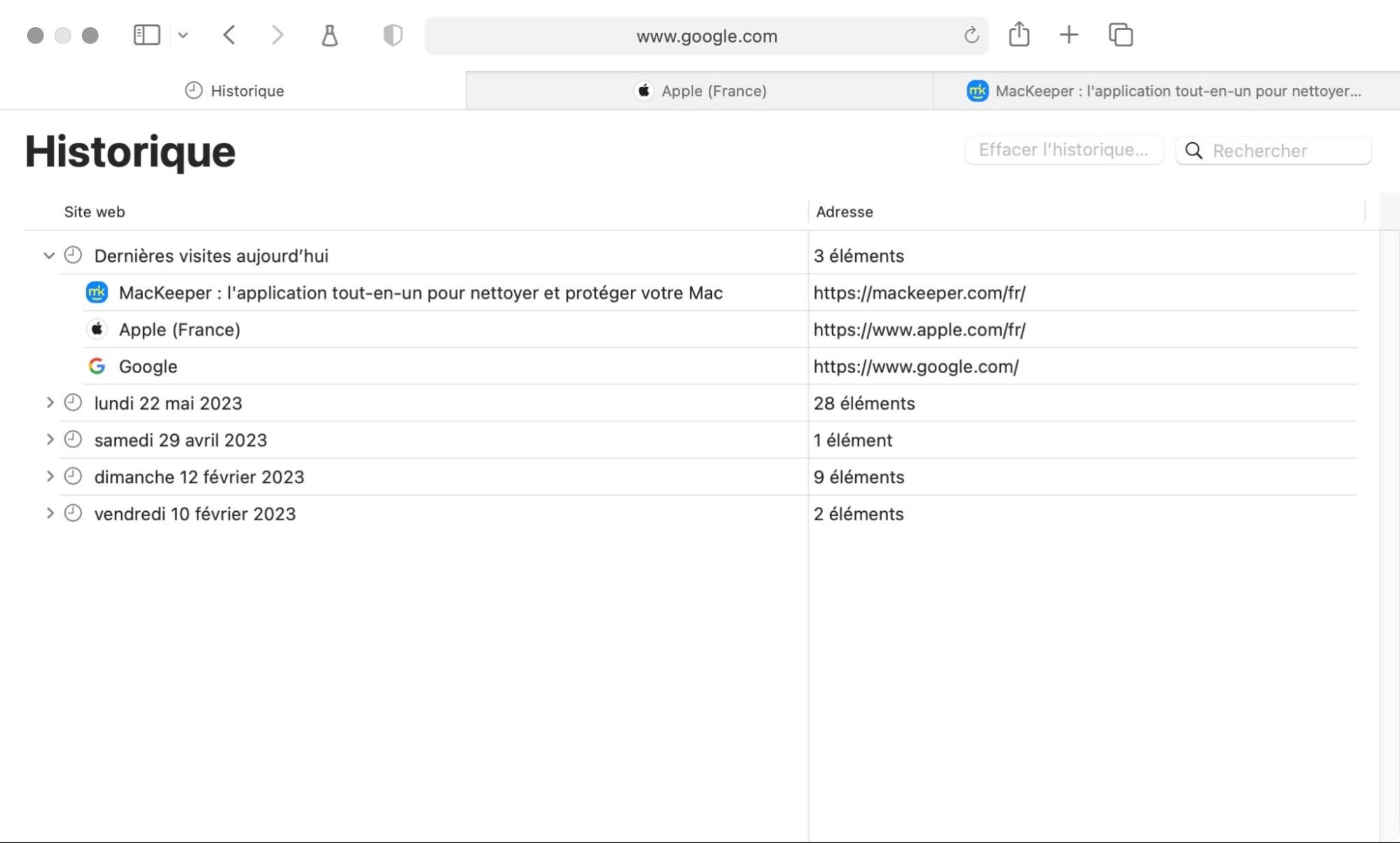This screenshot has width=1400, height=843.
Task: Click the 2 éléments count
Action: point(859,514)
